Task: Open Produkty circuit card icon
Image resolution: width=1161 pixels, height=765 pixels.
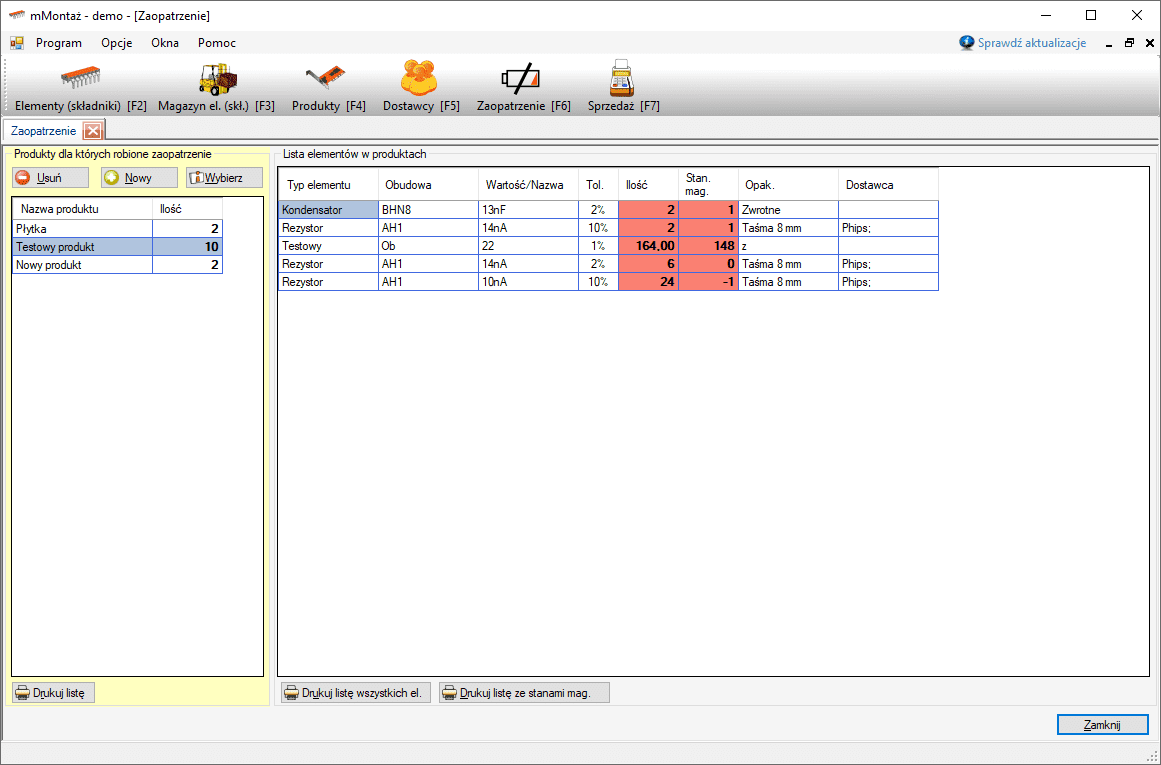Action: [x=328, y=79]
